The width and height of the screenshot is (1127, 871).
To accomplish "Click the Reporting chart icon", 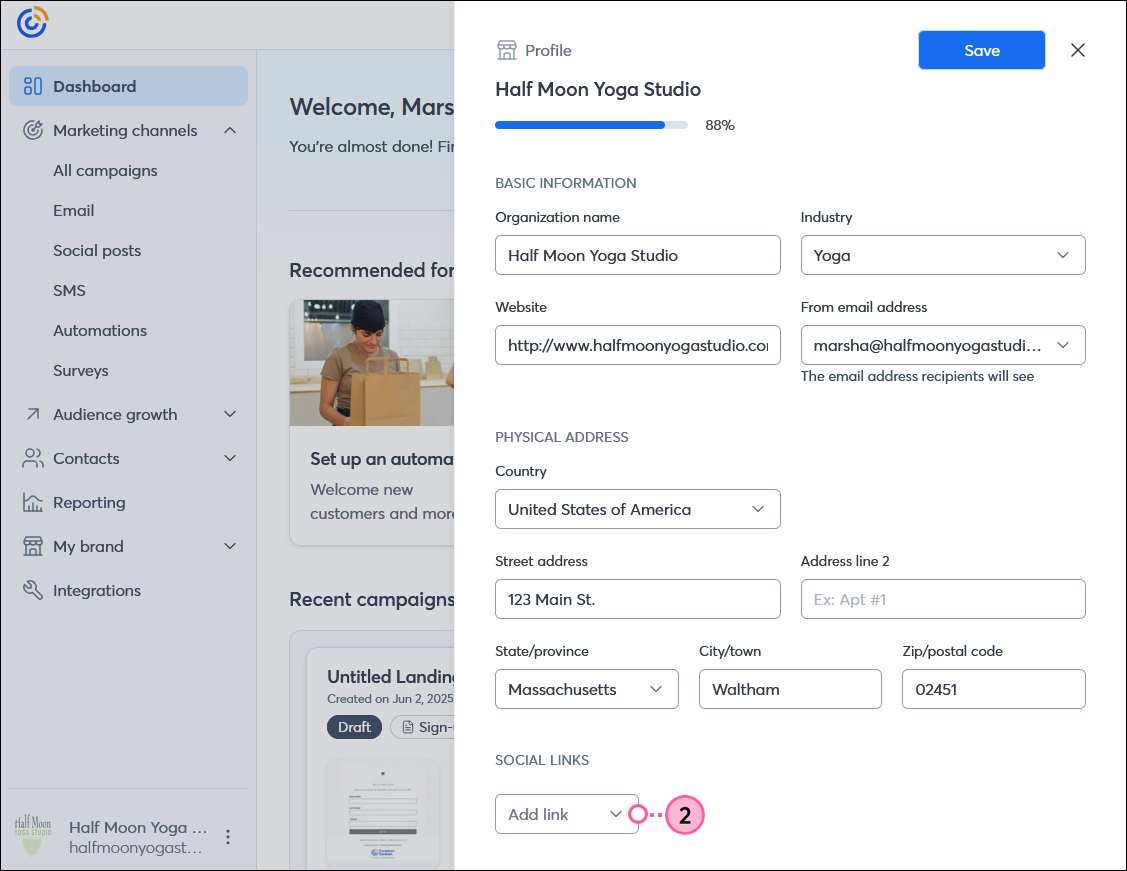I will coord(33,502).
